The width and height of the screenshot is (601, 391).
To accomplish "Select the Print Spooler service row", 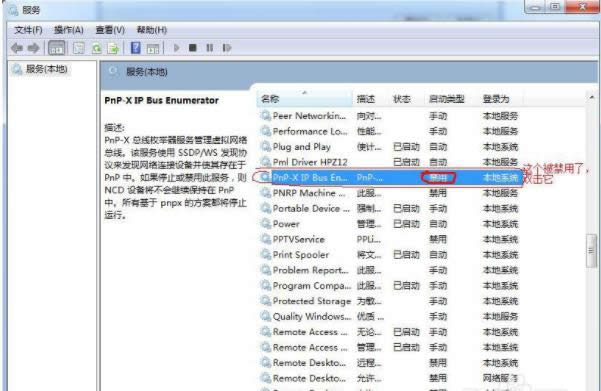I will click(x=389, y=255).
